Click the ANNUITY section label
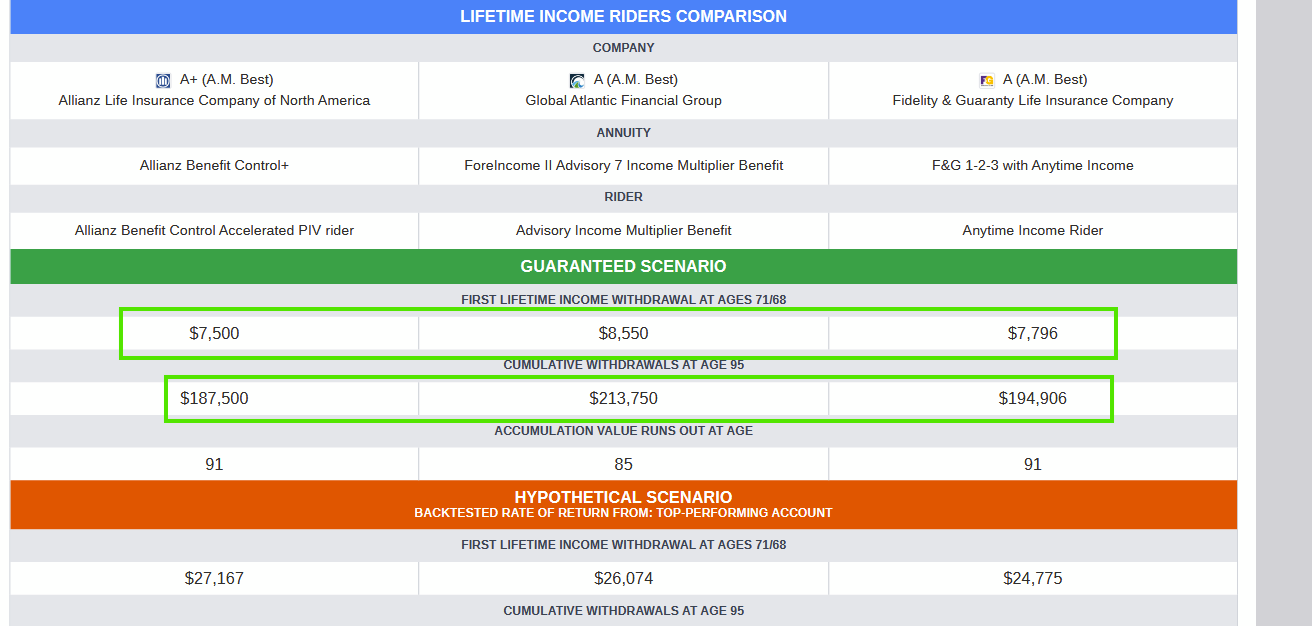This screenshot has width=1312, height=626. coord(623,133)
